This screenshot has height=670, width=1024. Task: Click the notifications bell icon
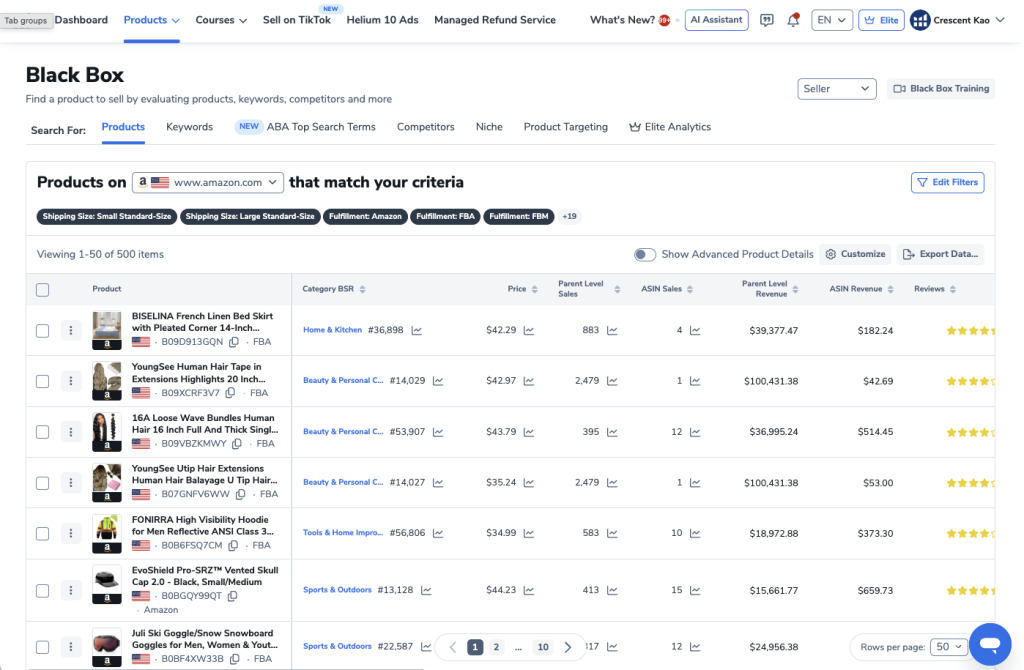click(793, 20)
